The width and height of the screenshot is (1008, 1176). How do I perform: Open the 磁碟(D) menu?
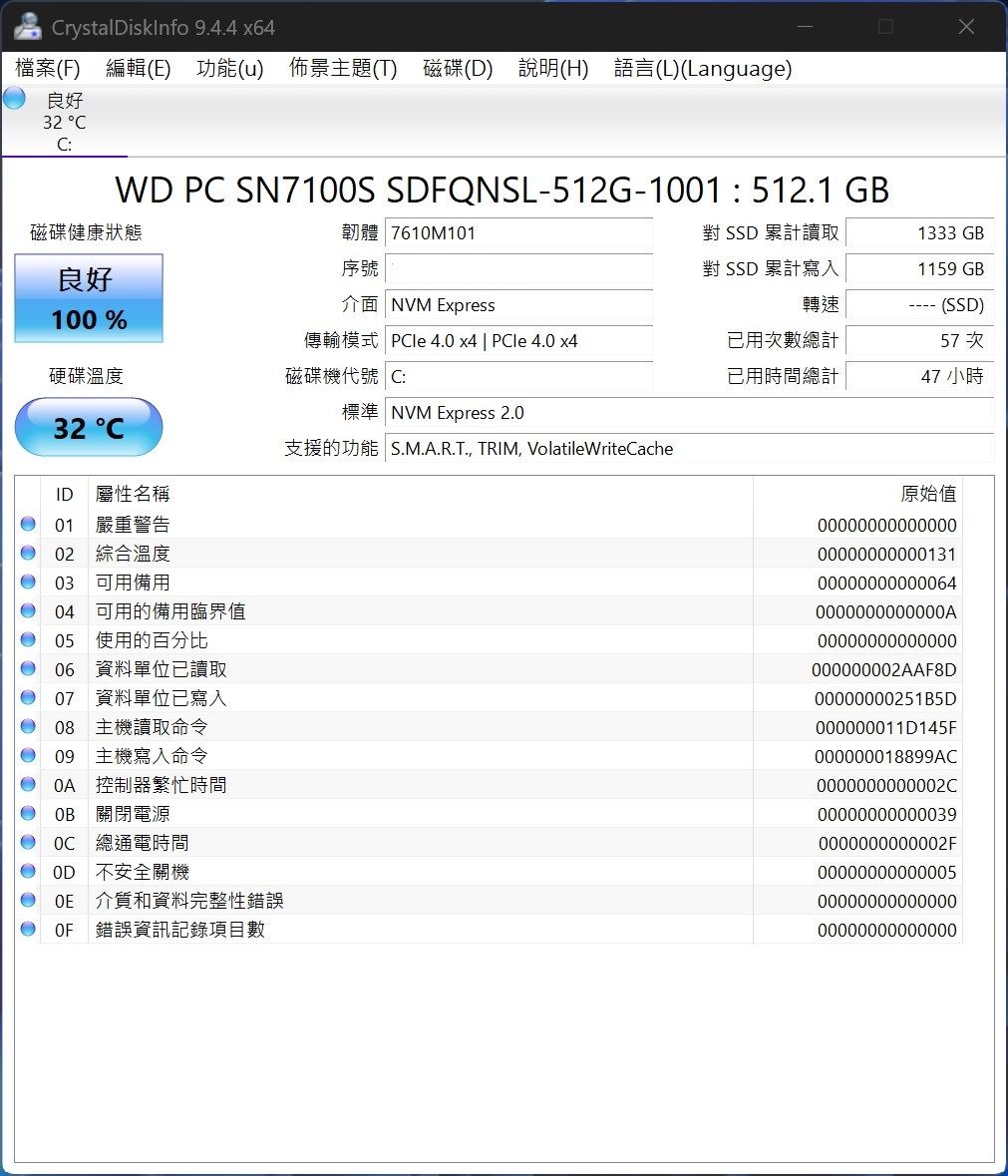coord(458,69)
